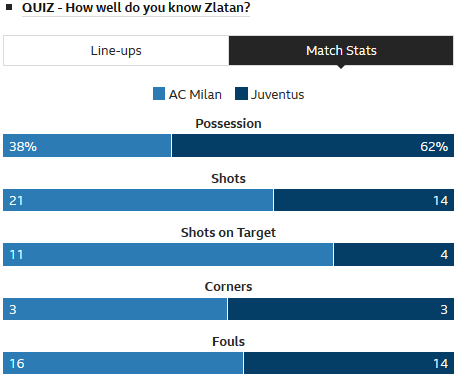The image size is (454, 376).
Task: Switch to the Line-ups tab
Action: point(116,51)
